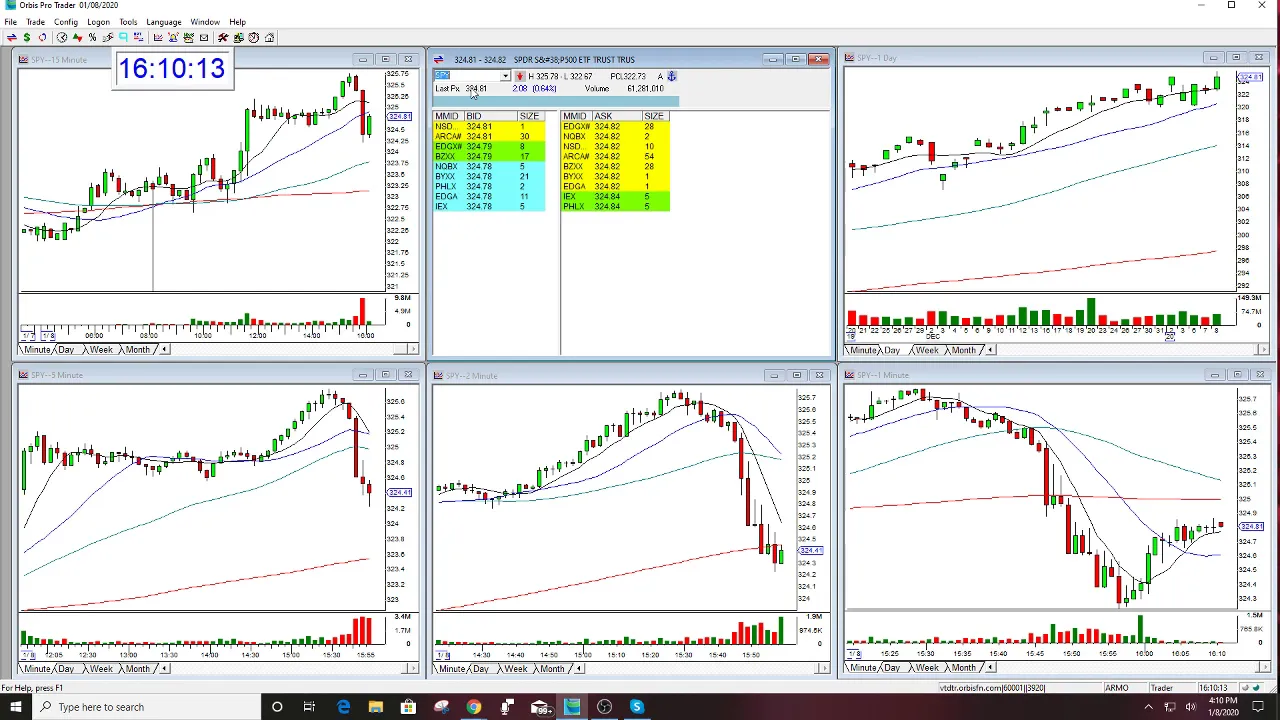Open messages with the envelope icon

coord(204,37)
